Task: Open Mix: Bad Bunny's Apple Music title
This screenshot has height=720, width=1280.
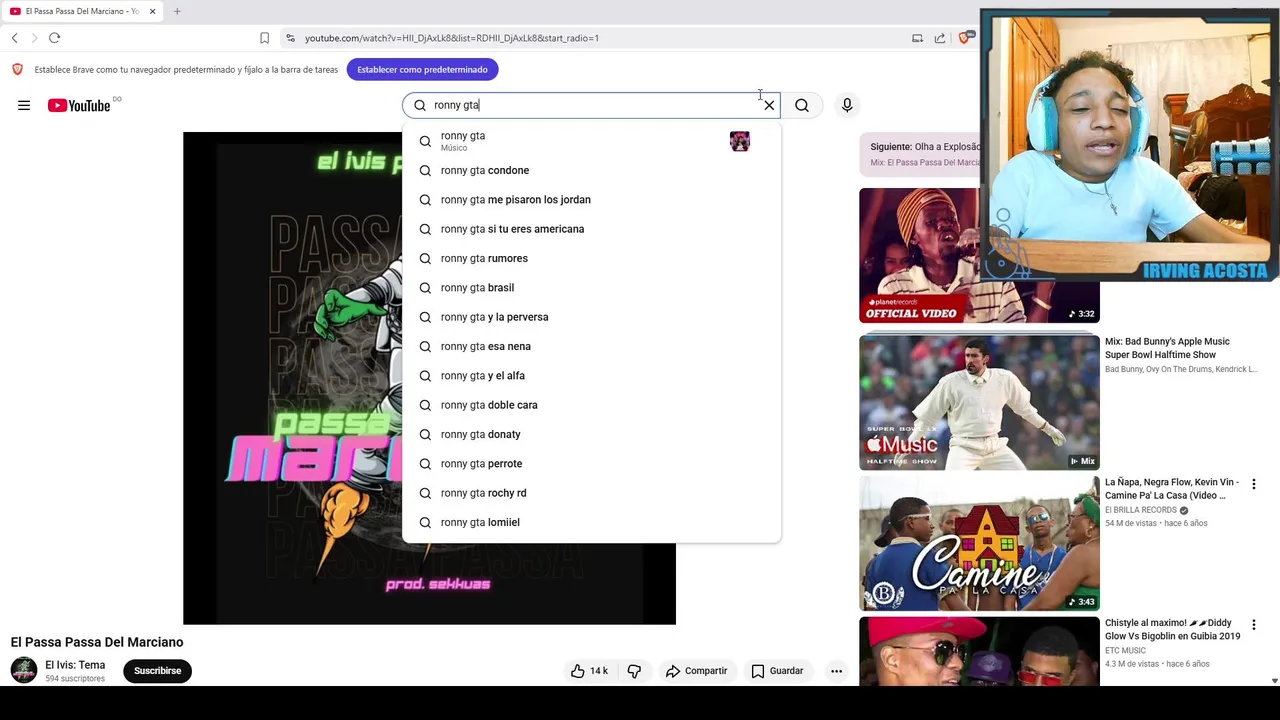Action: pyautogui.click(x=1167, y=348)
